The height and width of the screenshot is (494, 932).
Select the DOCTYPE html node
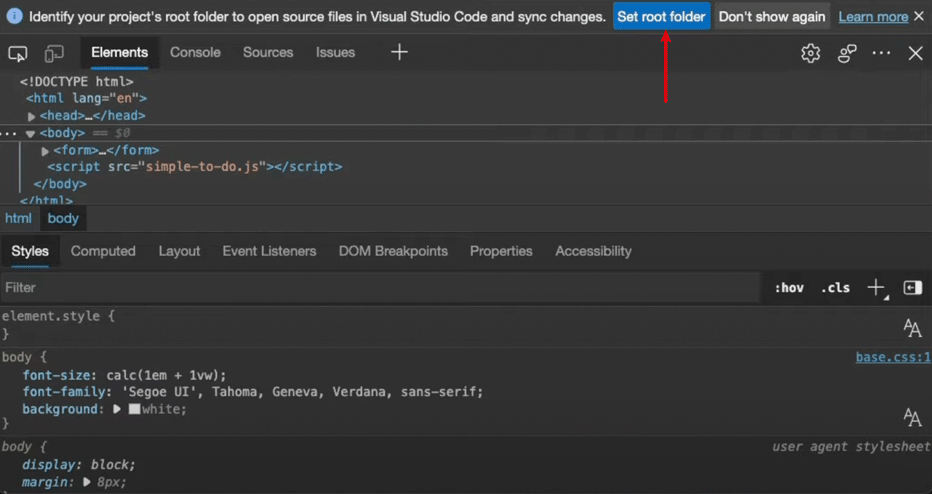coord(77,82)
